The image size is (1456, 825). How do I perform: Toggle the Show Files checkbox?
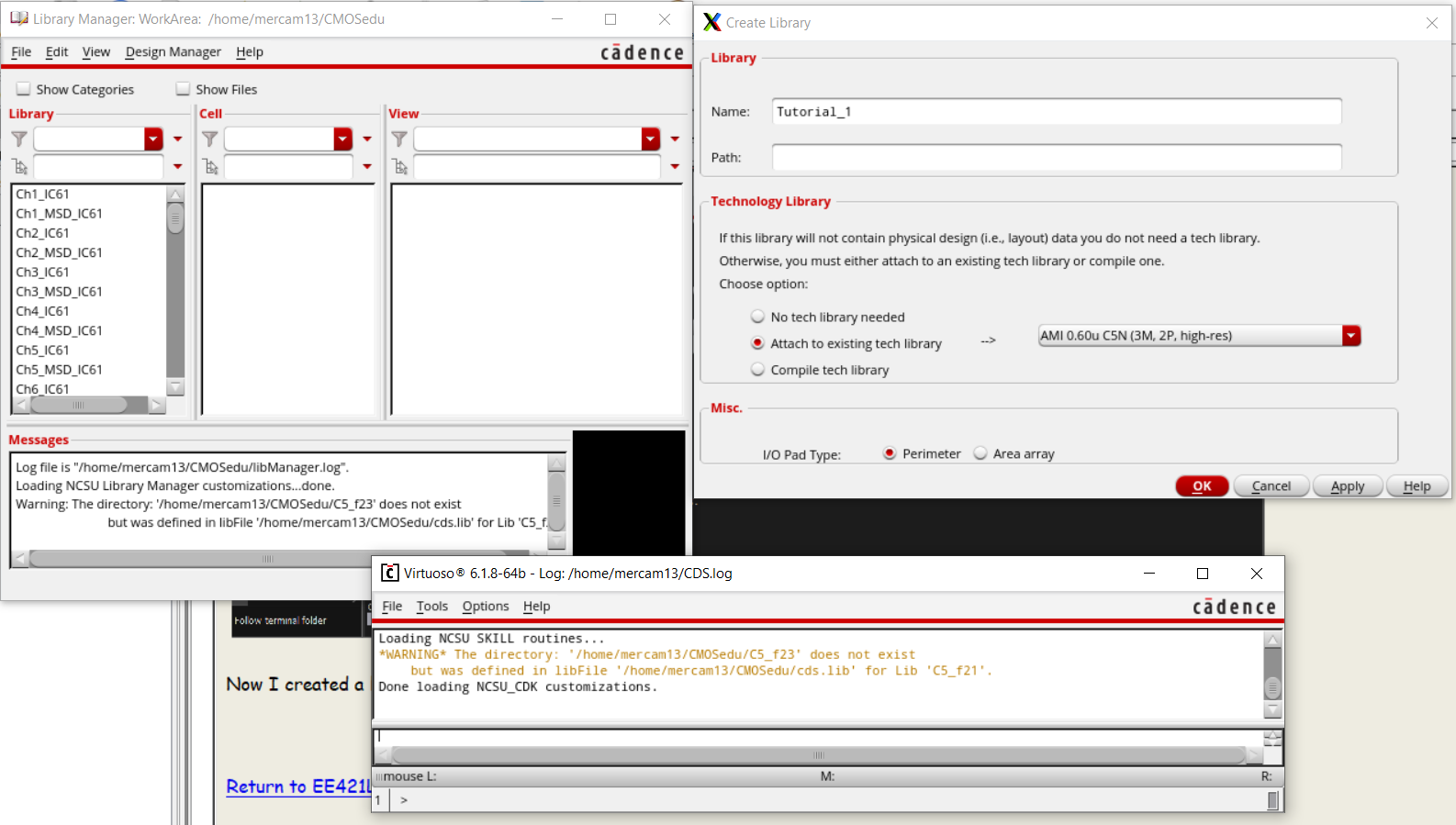(183, 89)
